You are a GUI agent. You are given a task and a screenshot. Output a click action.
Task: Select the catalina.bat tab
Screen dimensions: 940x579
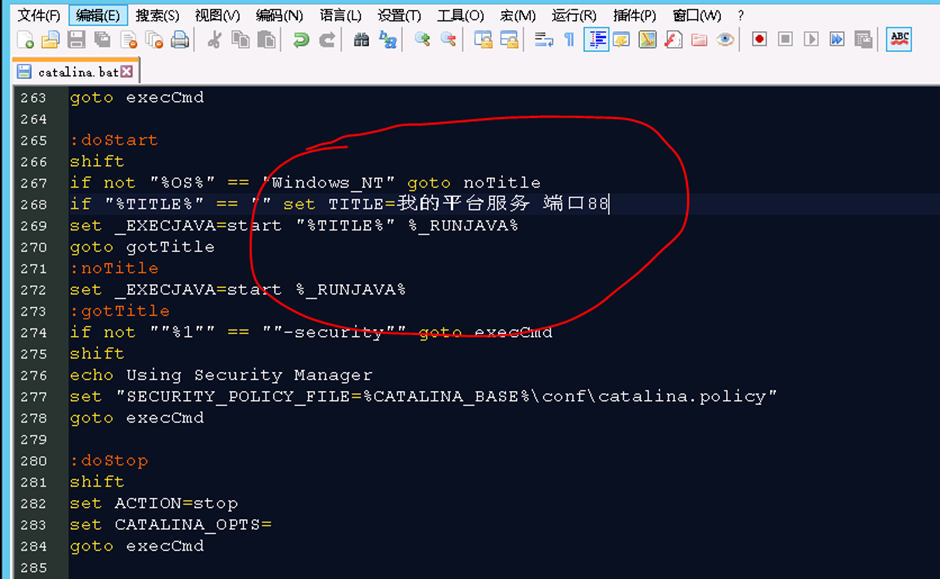pyautogui.click(x=75, y=71)
